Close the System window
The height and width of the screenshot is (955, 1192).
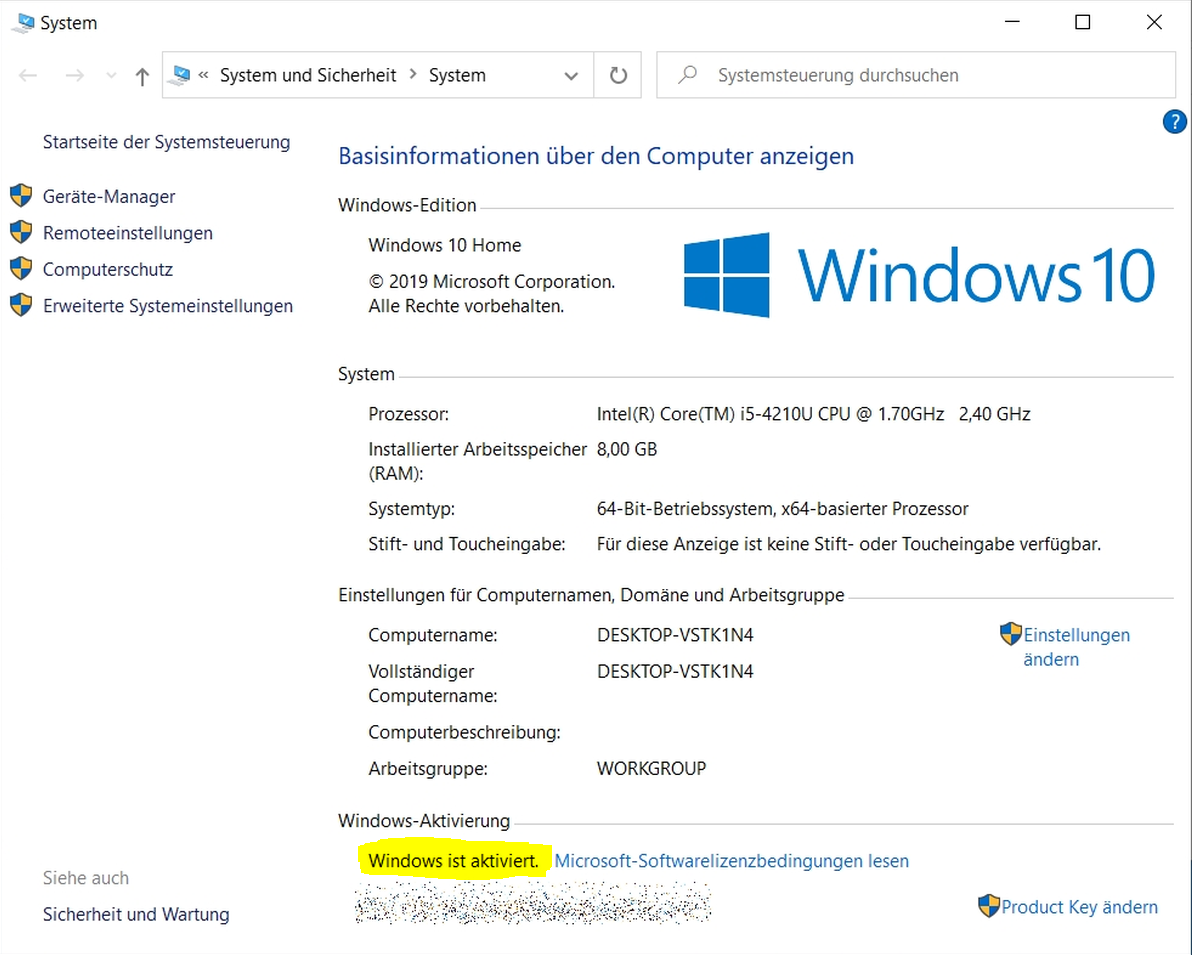point(1154,22)
